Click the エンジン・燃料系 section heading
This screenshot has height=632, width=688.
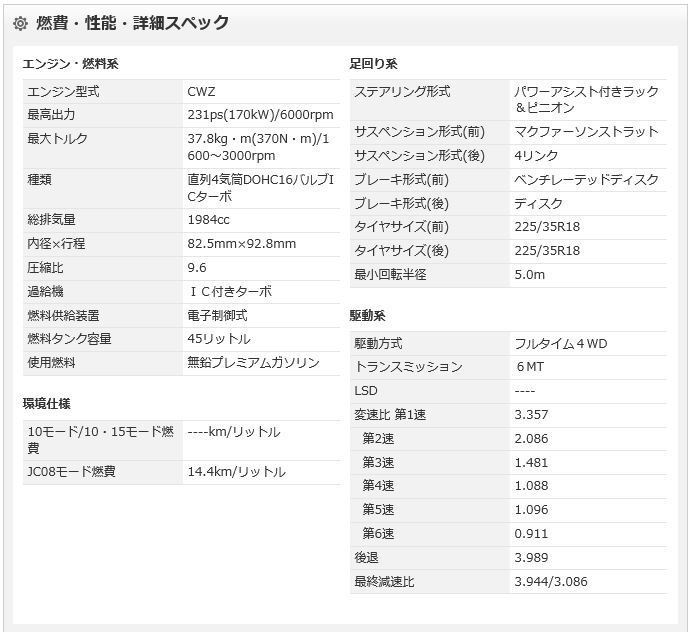[70, 64]
